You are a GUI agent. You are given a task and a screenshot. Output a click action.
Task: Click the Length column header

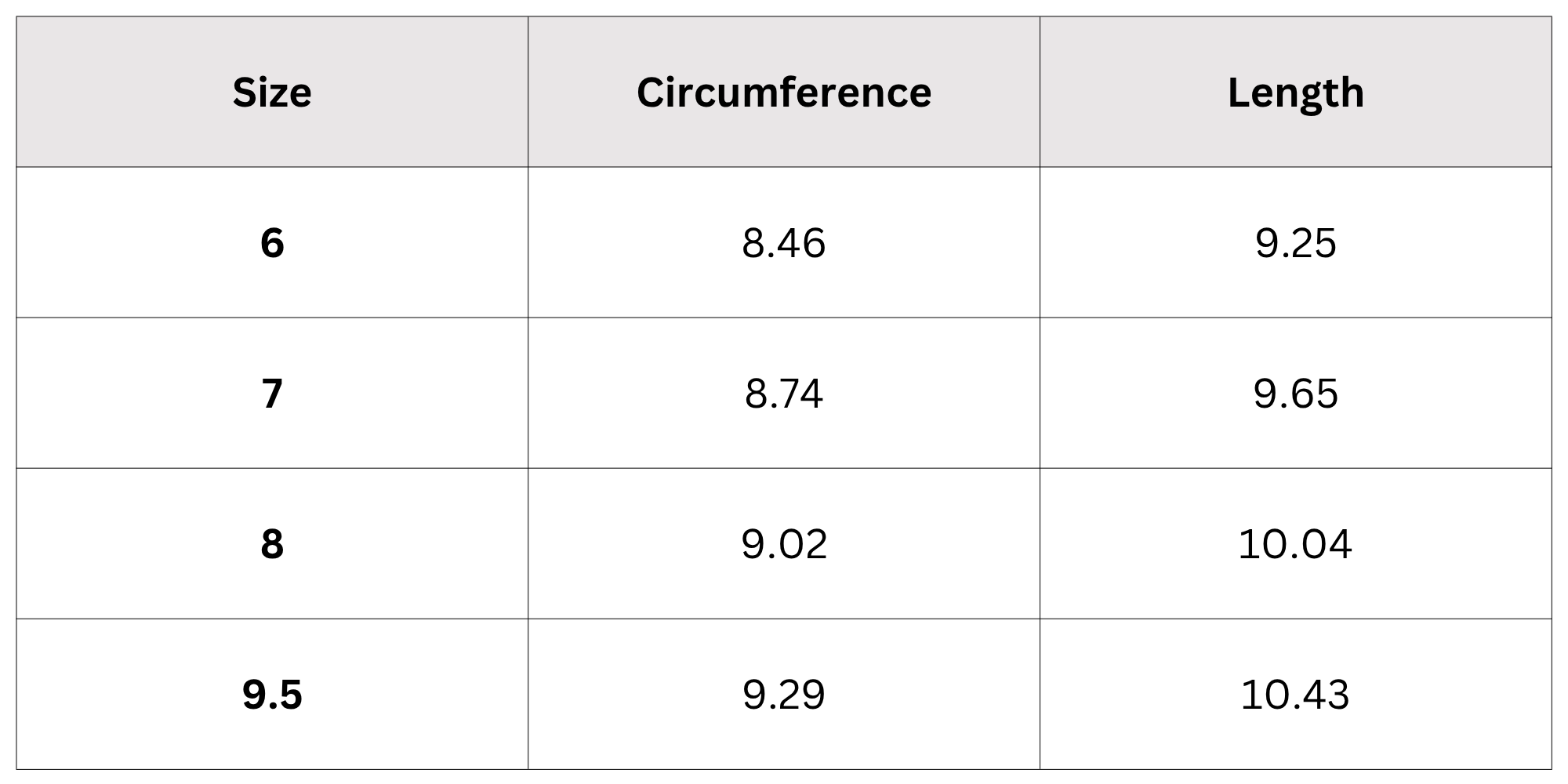(1296, 92)
